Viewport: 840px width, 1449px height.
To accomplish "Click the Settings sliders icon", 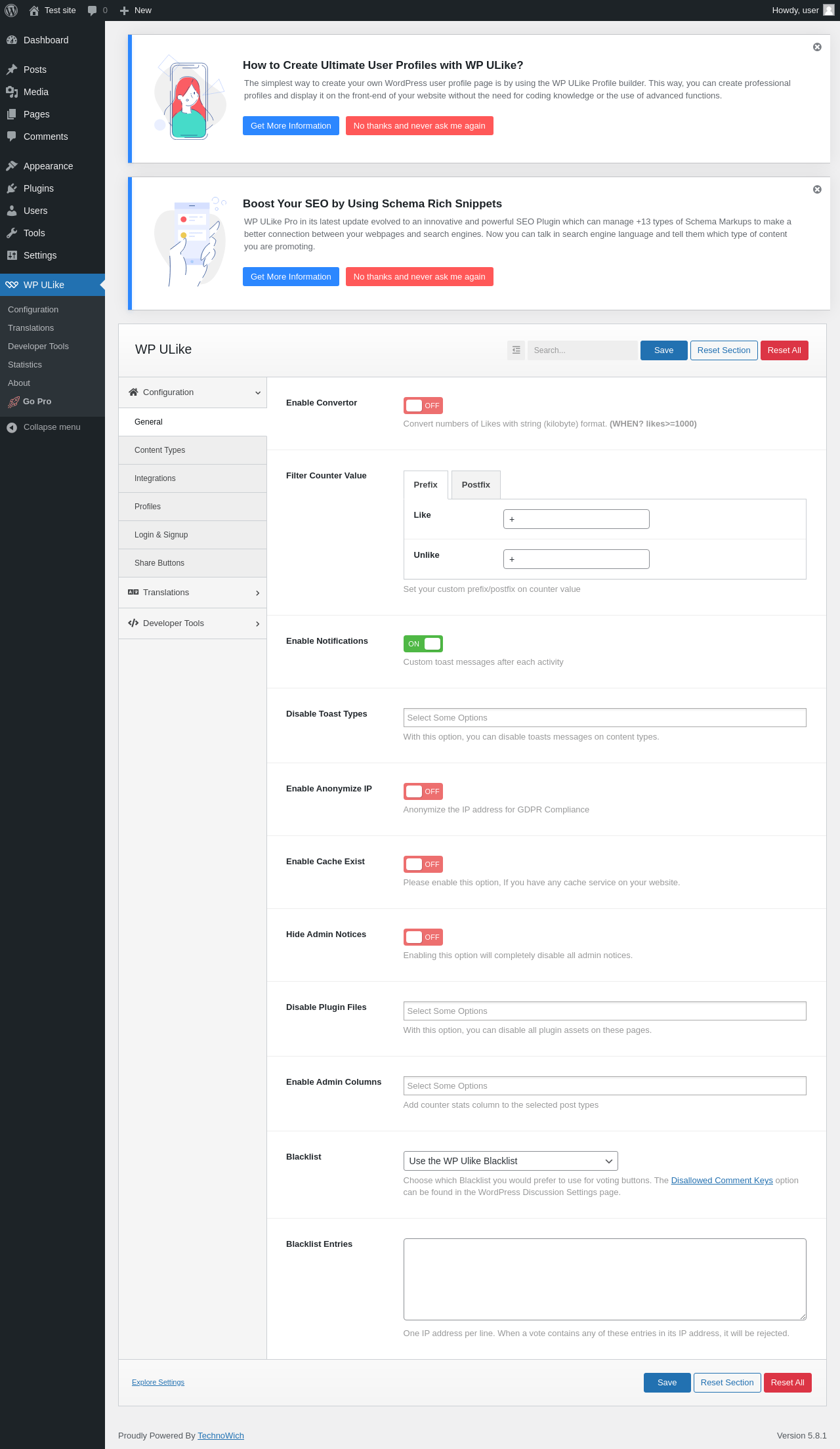I will coord(12,255).
